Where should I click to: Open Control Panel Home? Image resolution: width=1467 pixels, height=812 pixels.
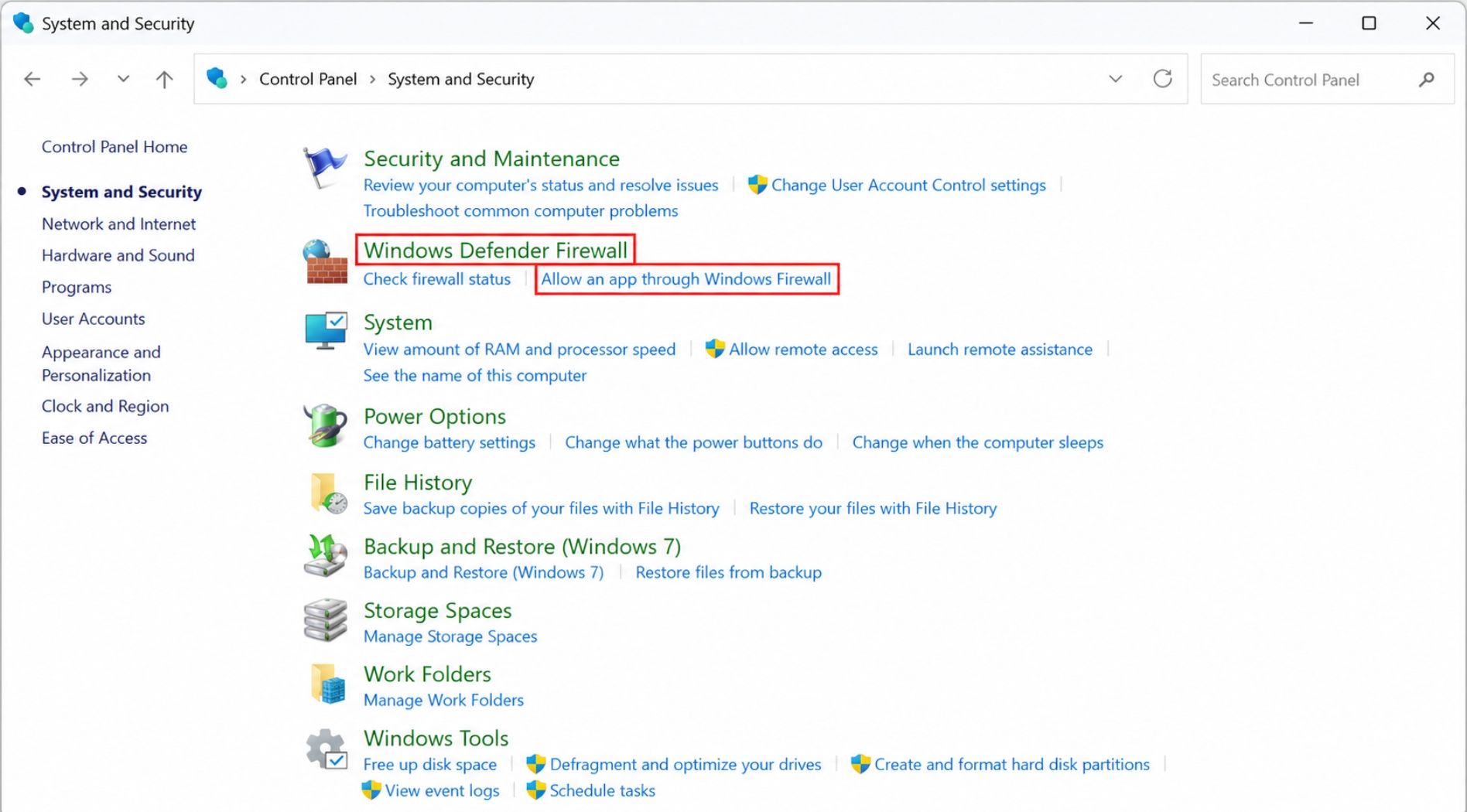115,147
